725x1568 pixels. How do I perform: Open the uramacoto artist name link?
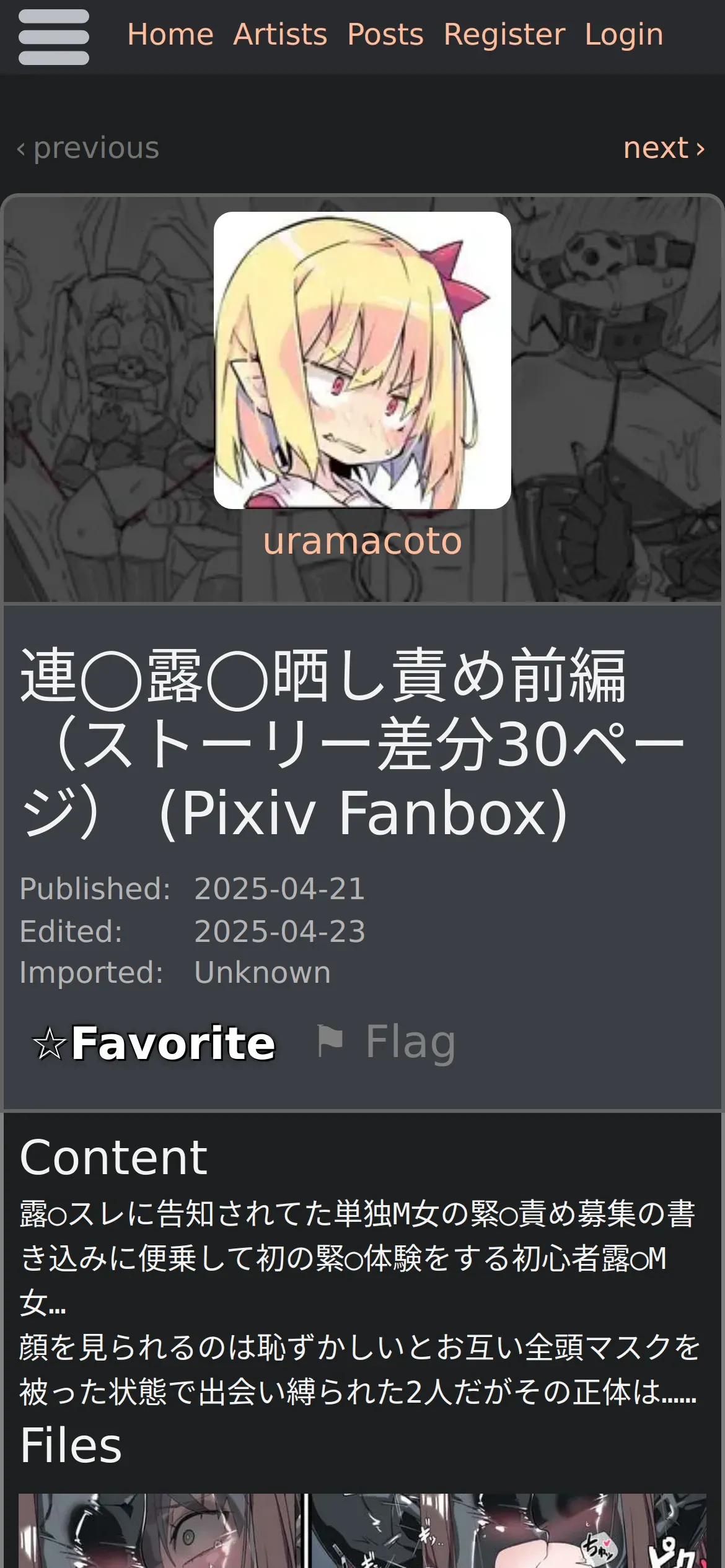point(362,541)
